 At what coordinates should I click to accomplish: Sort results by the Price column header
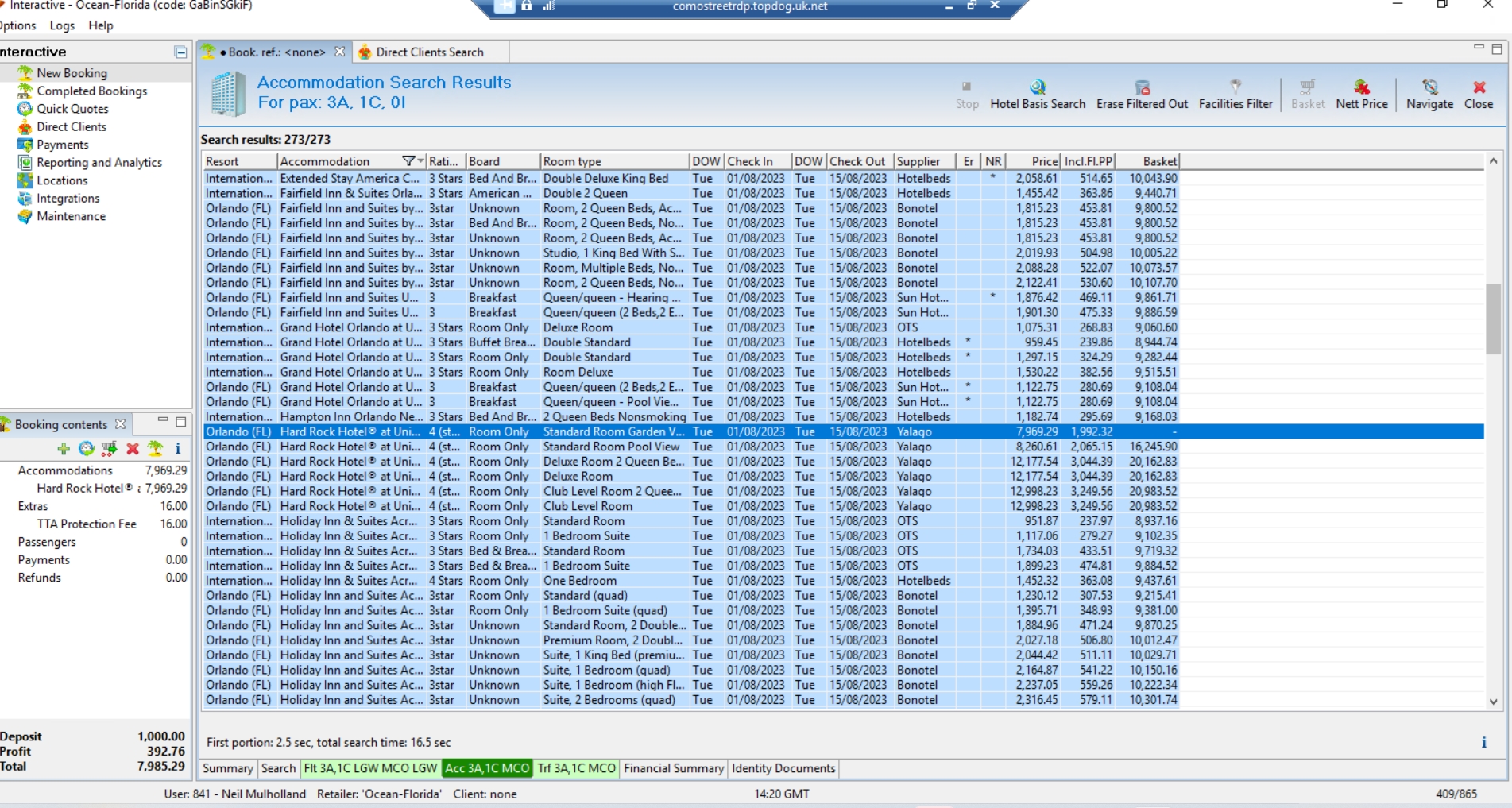point(1034,161)
